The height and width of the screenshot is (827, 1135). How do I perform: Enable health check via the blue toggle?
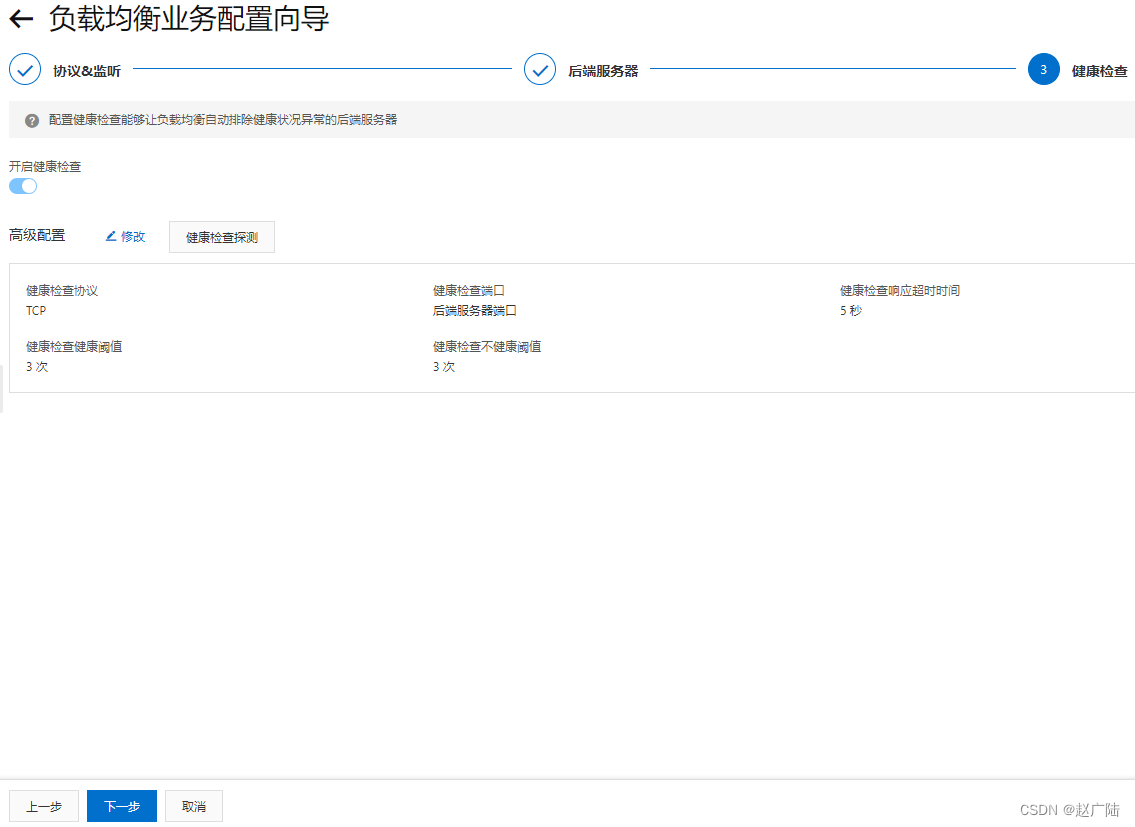22,186
